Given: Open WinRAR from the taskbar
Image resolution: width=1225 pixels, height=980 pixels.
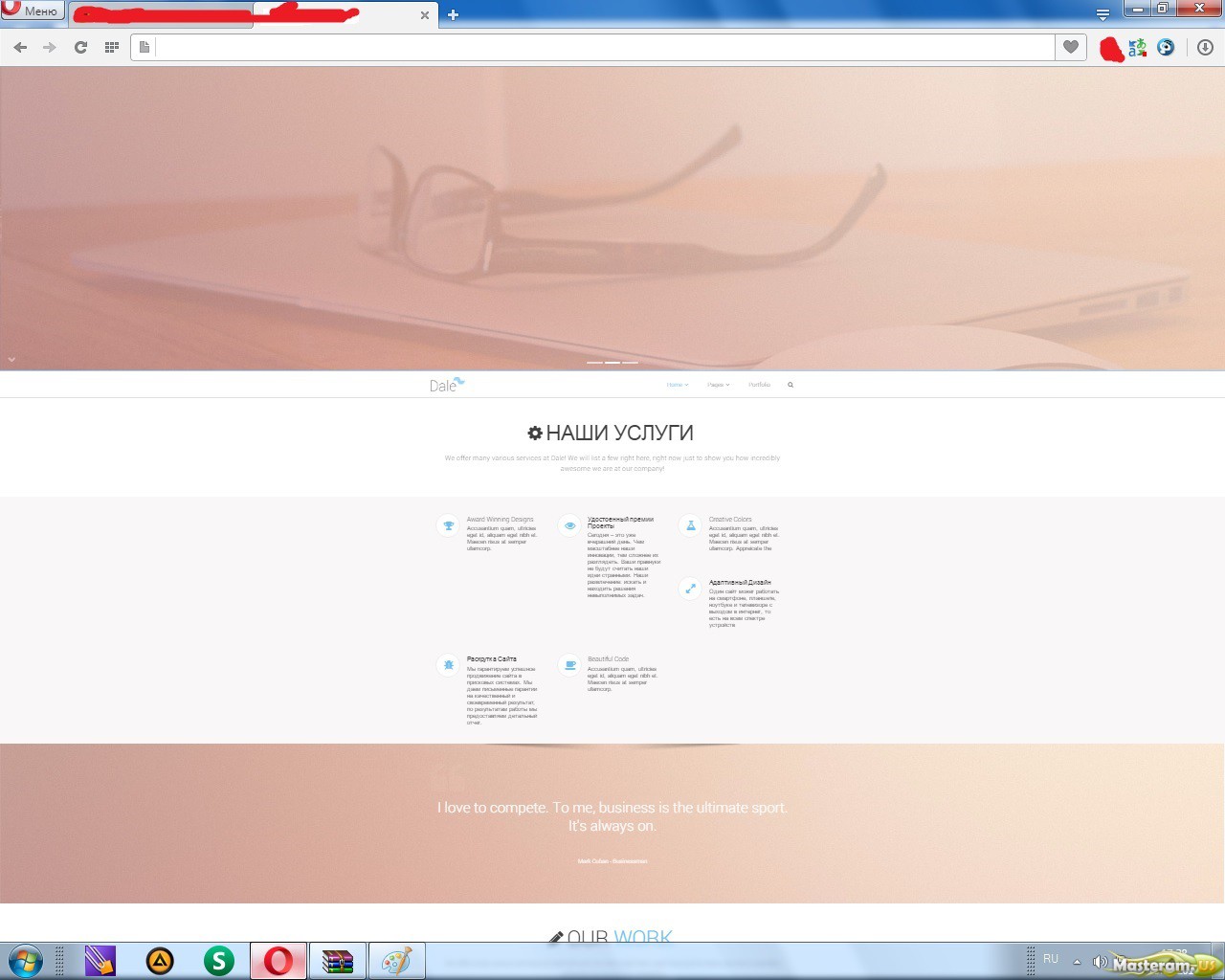Looking at the screenshot, I should pyautogui.click(x=338, y=961).
